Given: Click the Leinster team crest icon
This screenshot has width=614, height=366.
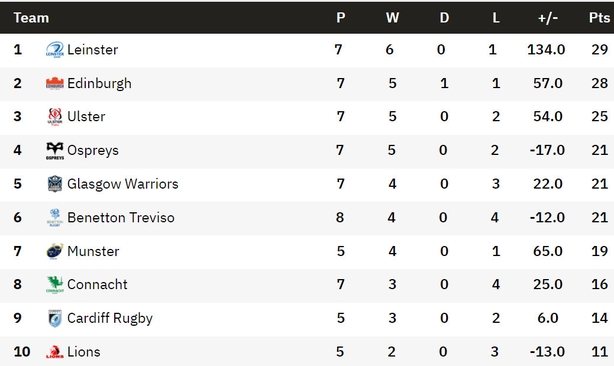Looking at the screenshot, I should [55, 50].
